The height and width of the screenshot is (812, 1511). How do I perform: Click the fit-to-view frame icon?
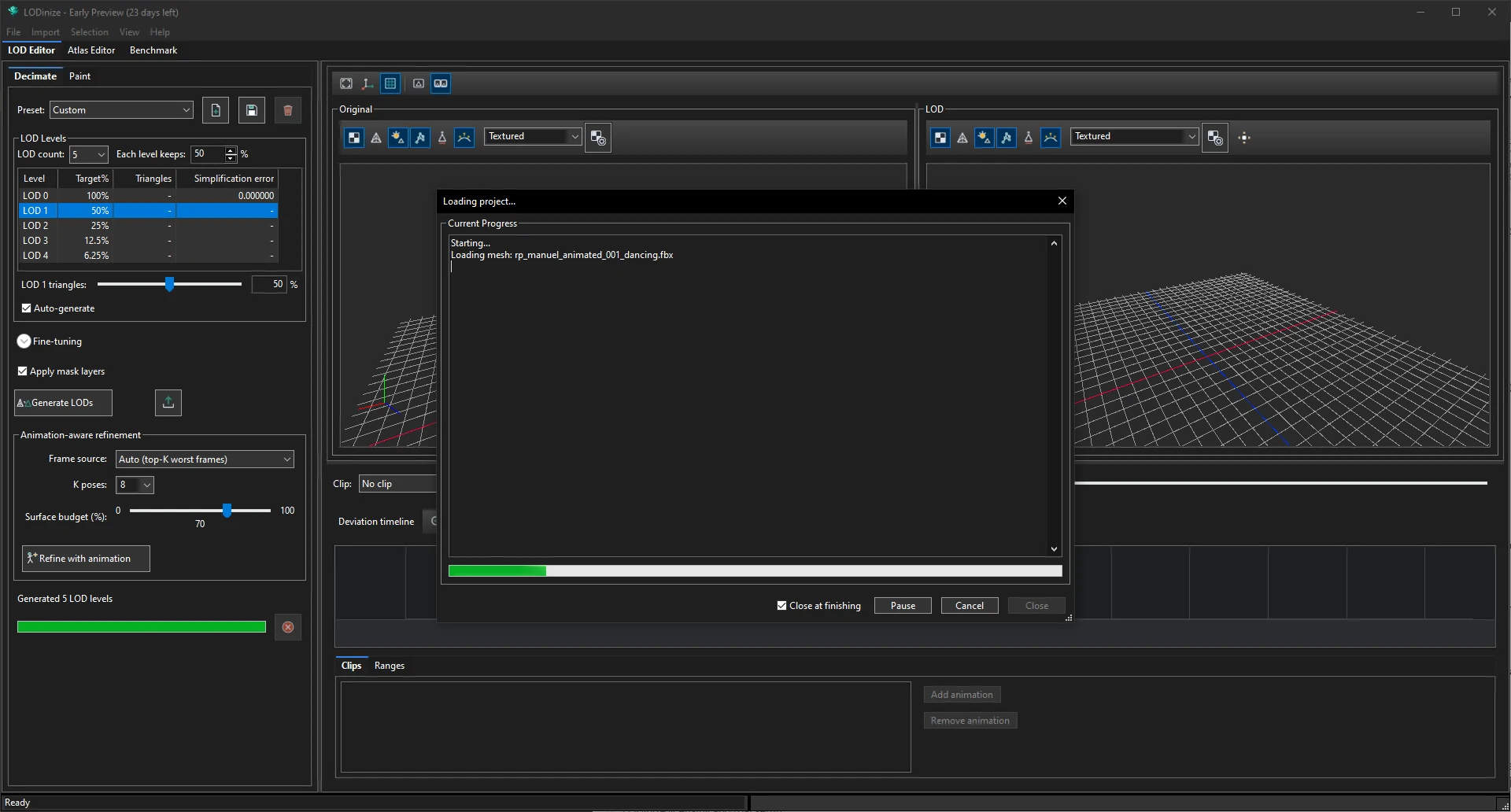[x=346, y=83]
